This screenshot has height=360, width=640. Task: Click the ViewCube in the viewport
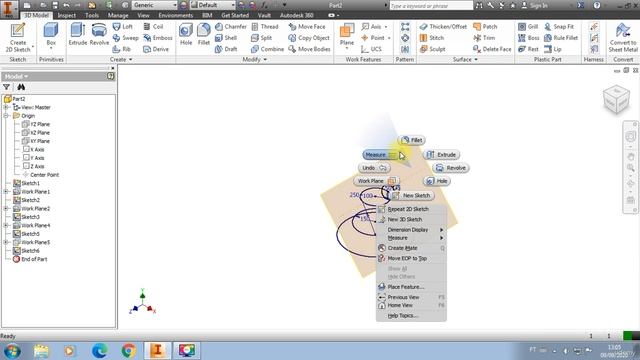pos(616,99)
